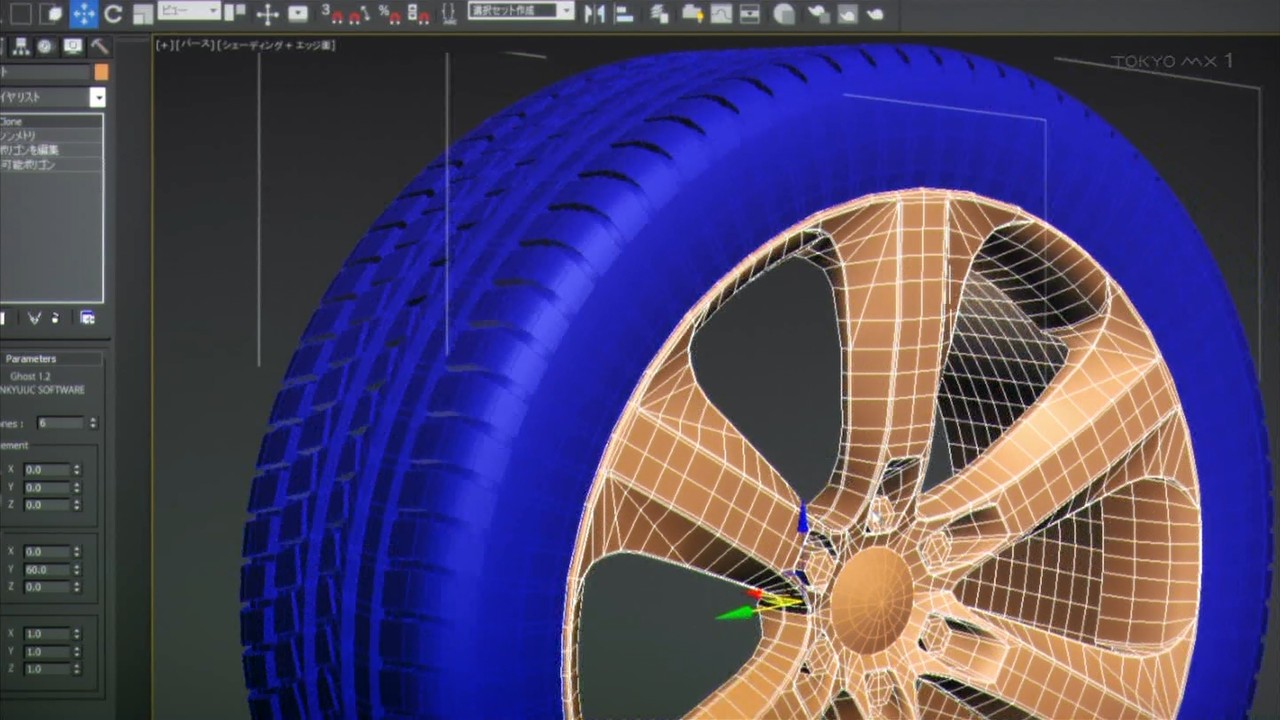Click the orange object color swatch

click(101, 73)
